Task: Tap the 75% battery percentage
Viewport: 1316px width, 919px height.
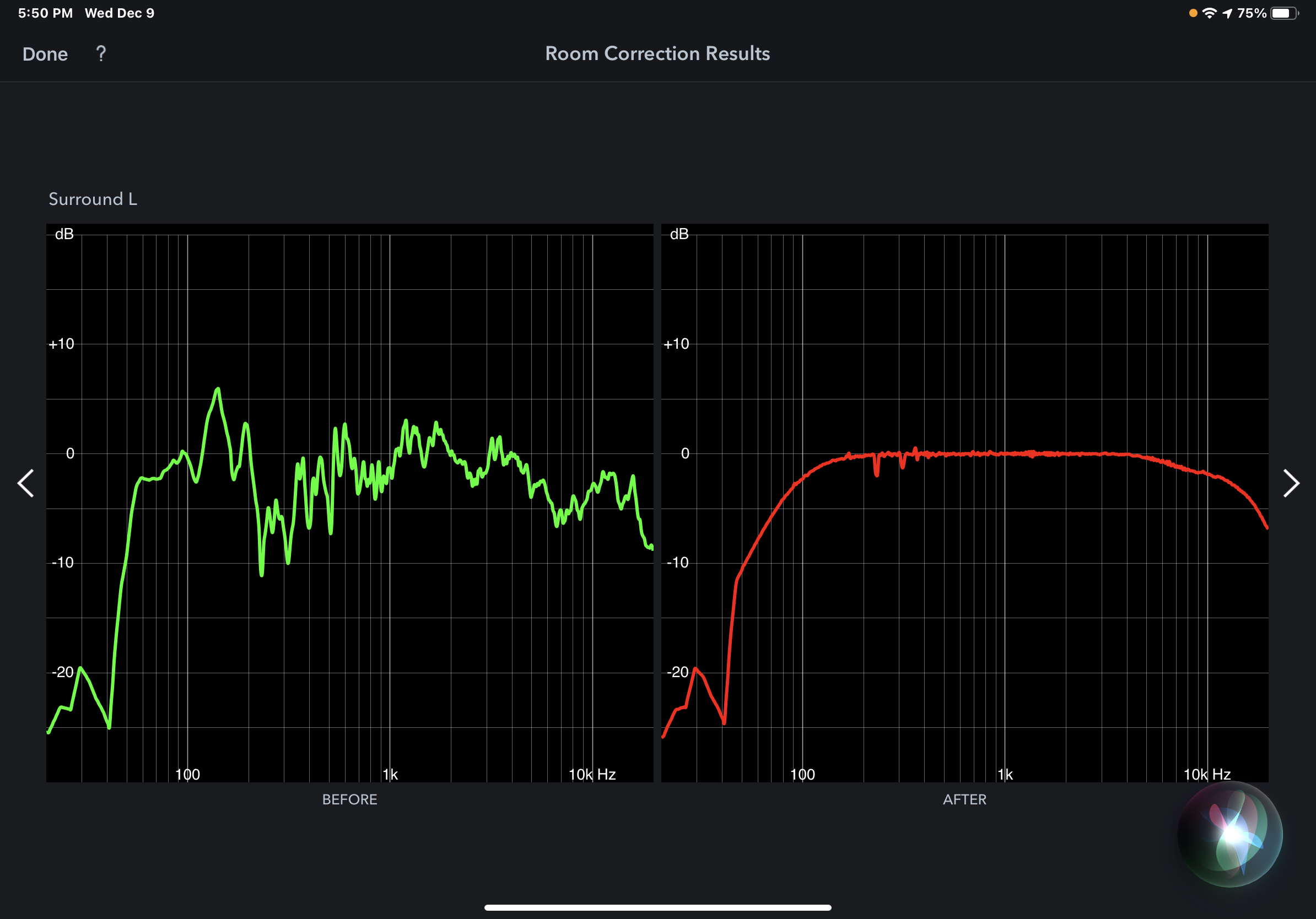Action: click(x=1251, y=13)
